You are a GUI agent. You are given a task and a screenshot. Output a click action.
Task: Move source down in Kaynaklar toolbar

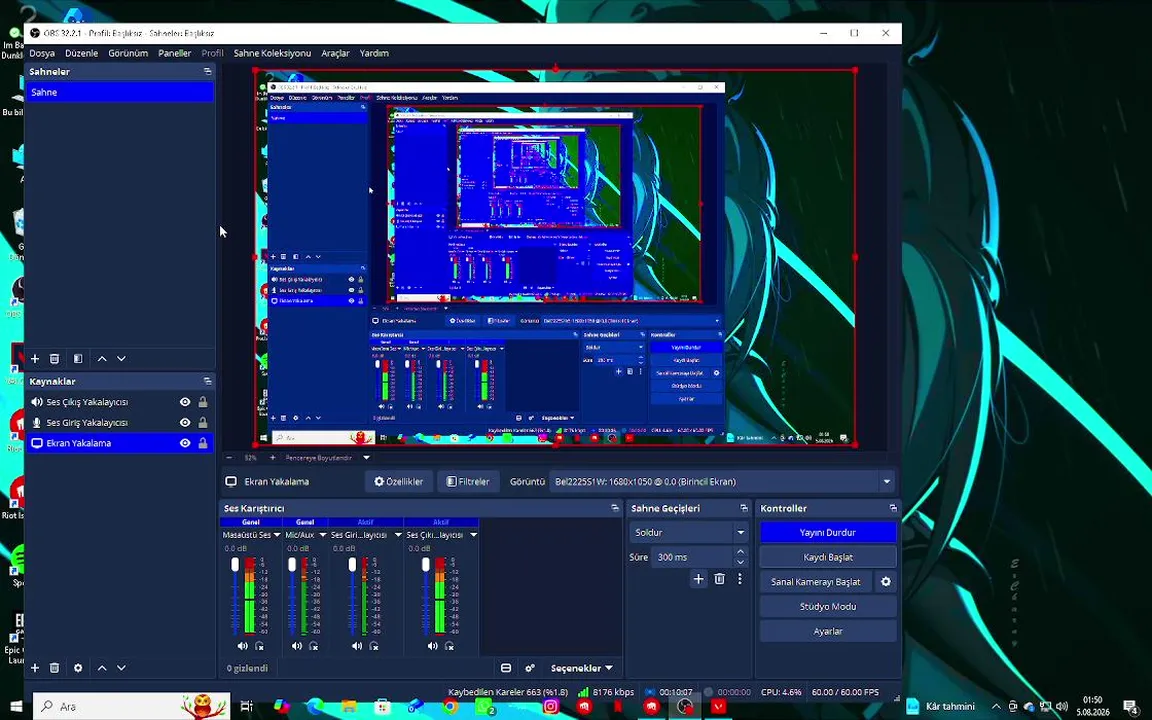[121, 668]
